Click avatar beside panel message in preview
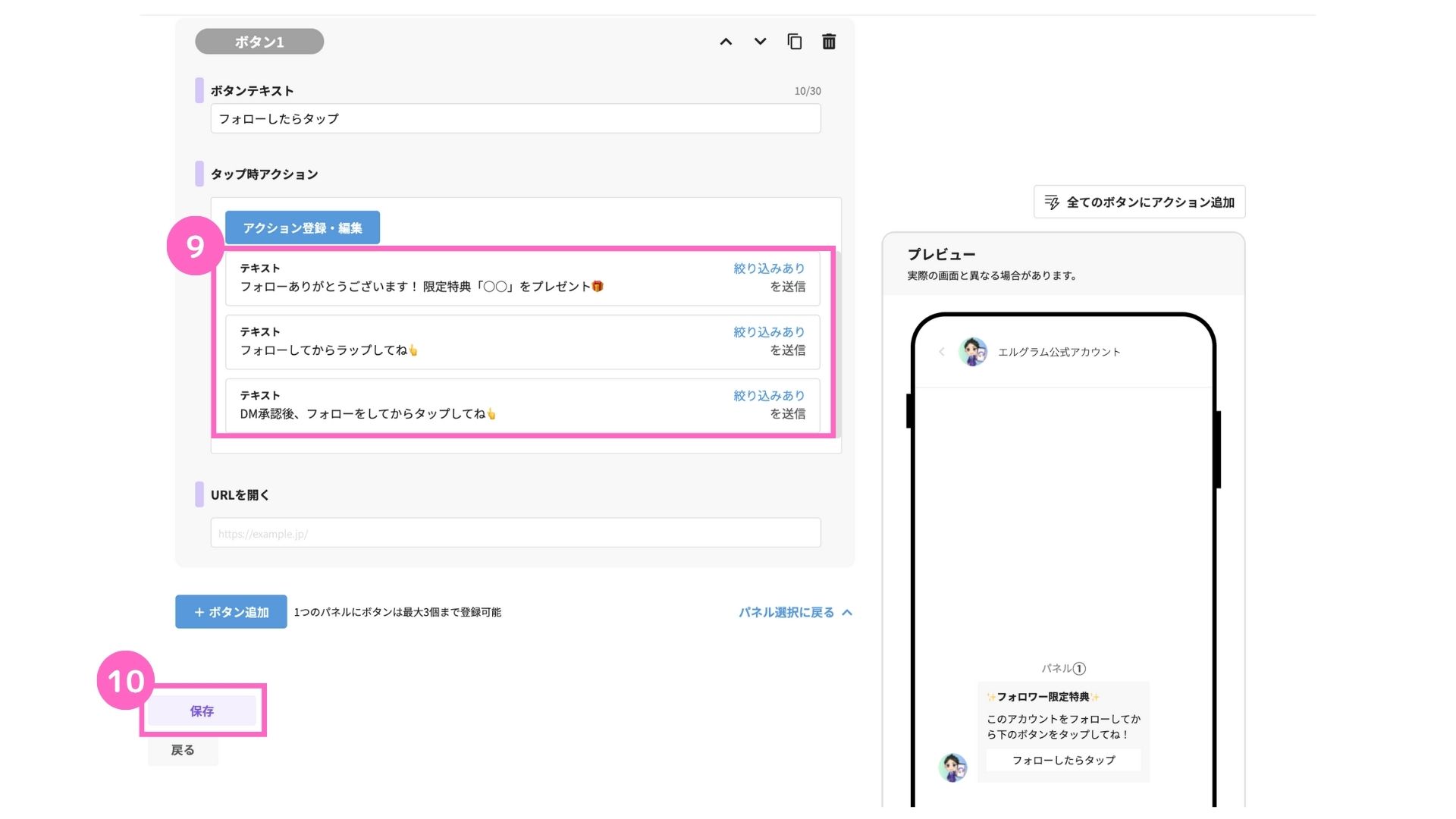 click(x=953, y=767)
